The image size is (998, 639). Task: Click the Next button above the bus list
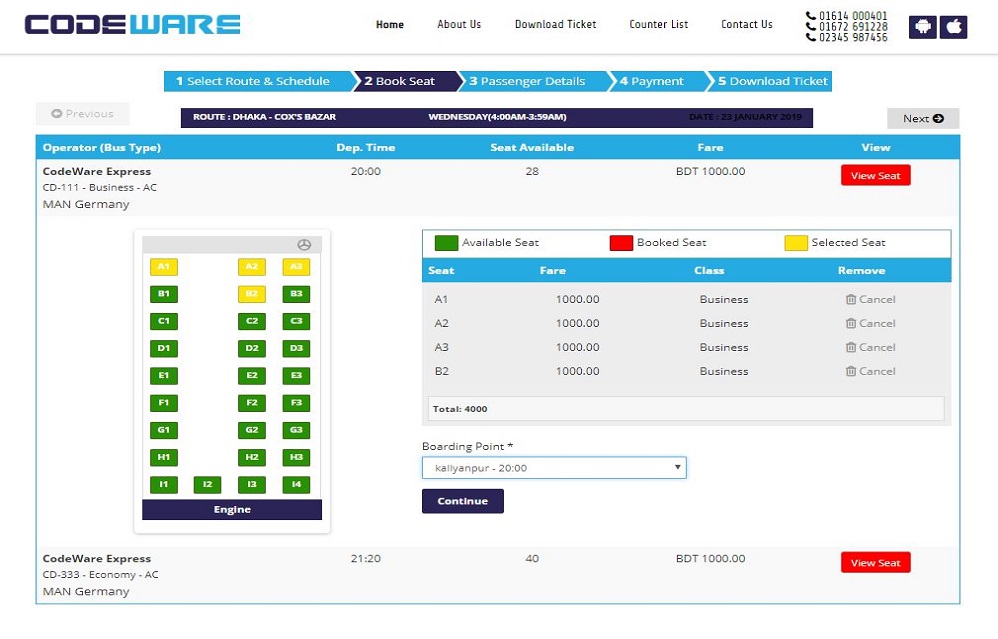pyautogui.click(x=921, y=118)
